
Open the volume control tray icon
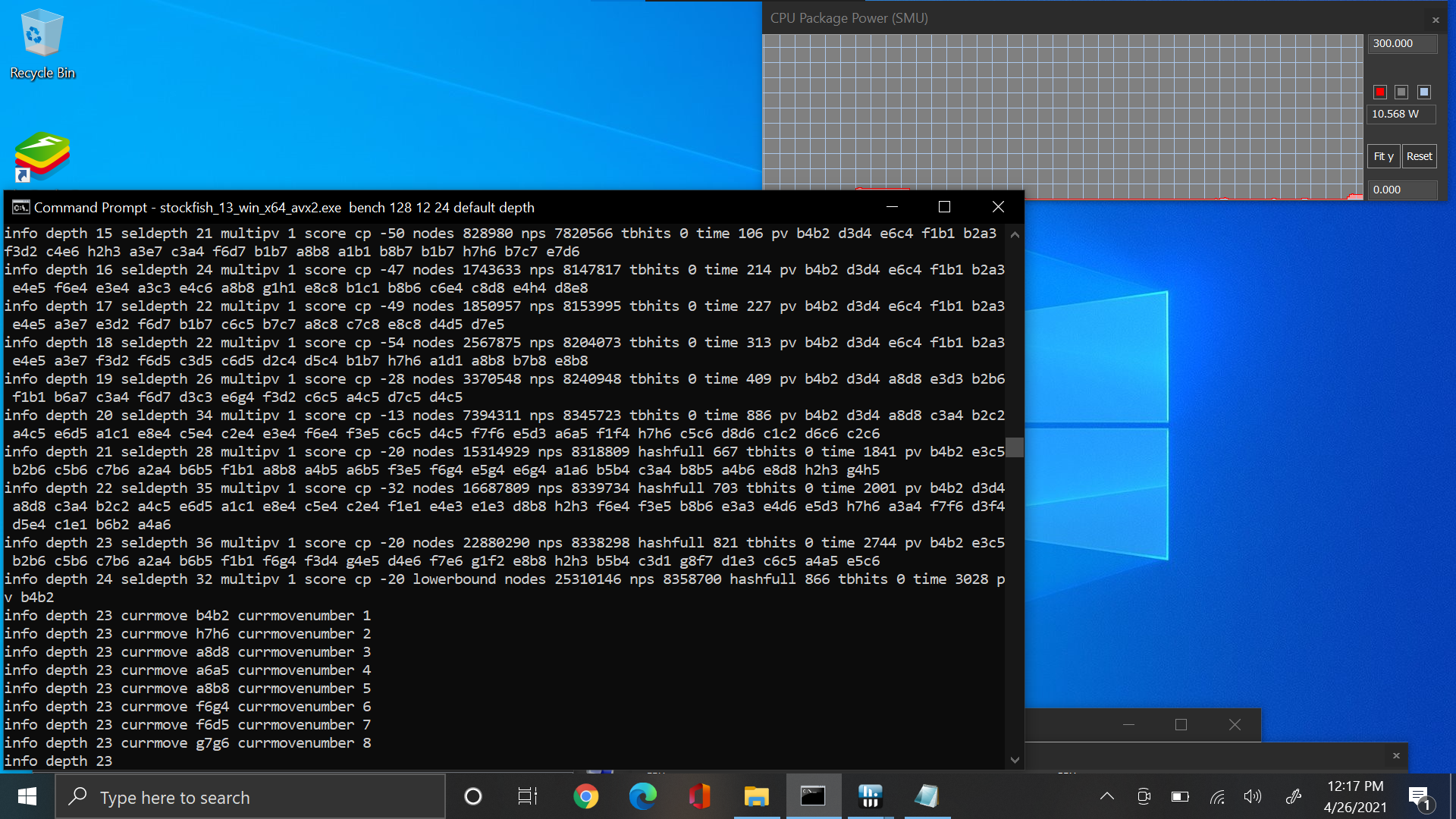coord(1253,796)
